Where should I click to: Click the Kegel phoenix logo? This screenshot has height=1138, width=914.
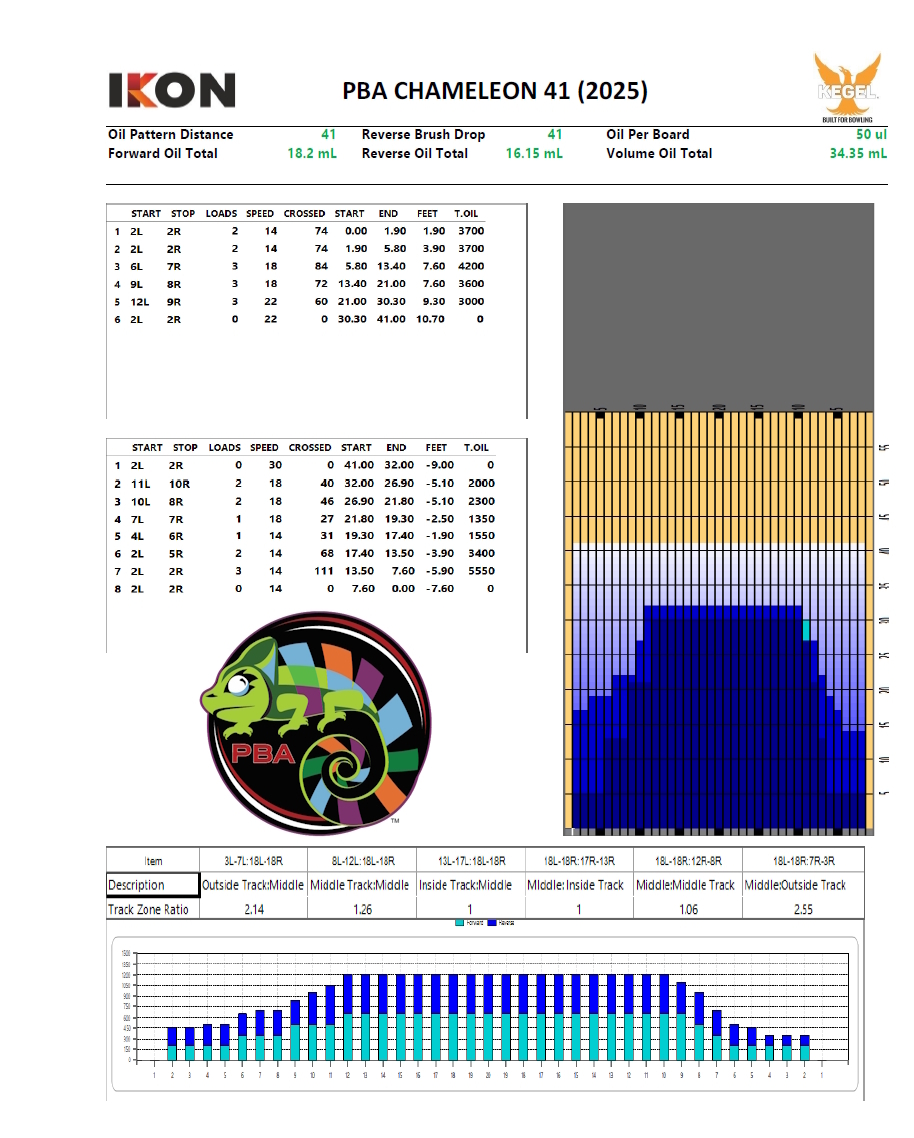[847, 87]
